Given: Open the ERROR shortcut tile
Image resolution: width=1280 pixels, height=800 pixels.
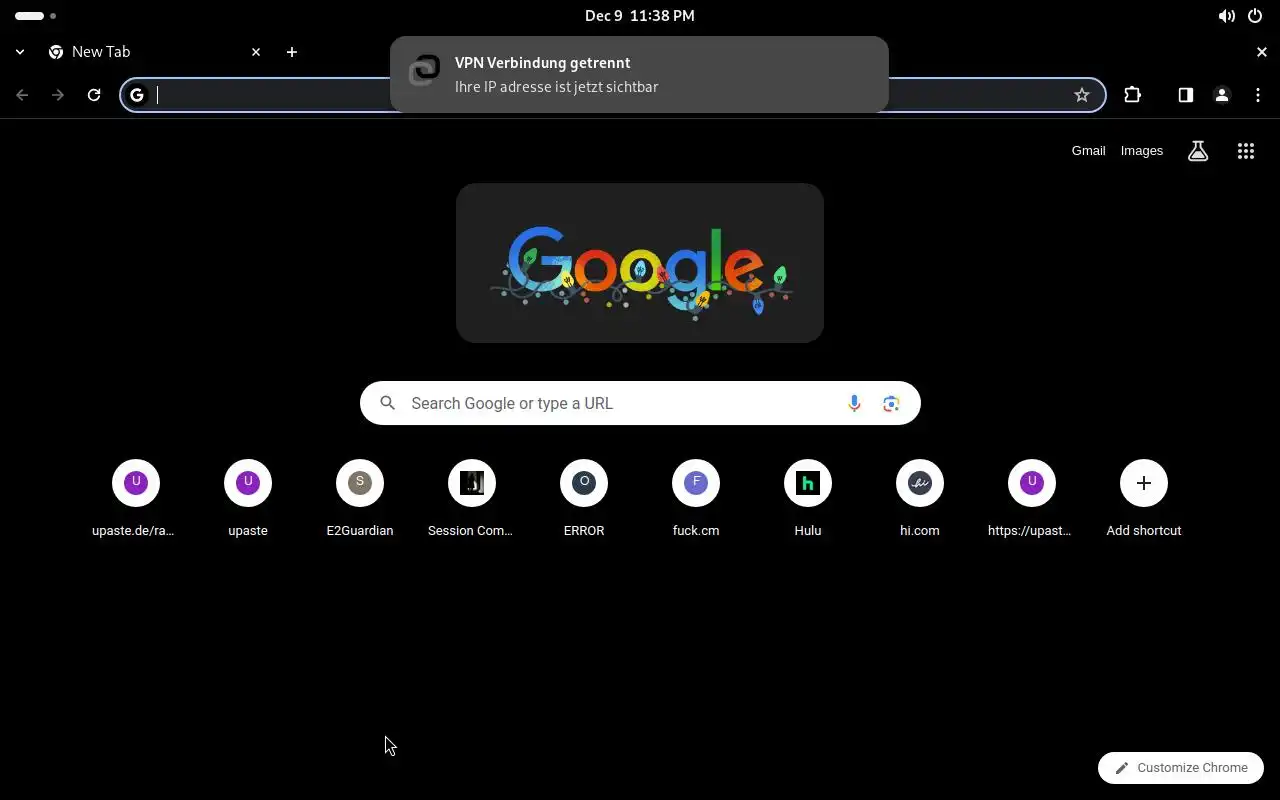Looking at the screenshot, I should pos(584,499).
